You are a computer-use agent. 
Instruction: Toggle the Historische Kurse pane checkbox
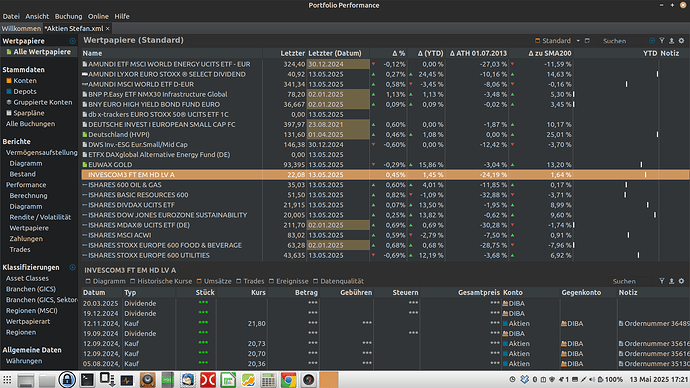[x=132, y=281]
